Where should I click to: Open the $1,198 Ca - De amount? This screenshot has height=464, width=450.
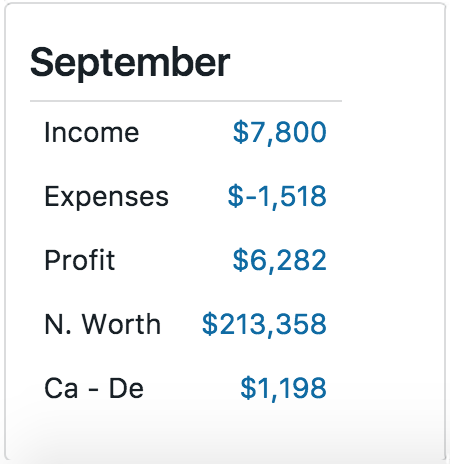click(x=283, y=388)
